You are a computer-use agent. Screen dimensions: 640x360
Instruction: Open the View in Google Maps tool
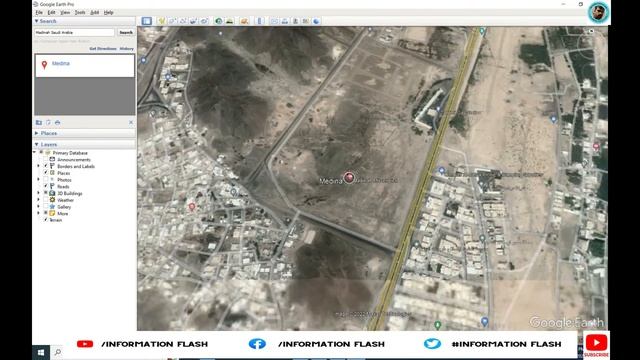(306, 21)
